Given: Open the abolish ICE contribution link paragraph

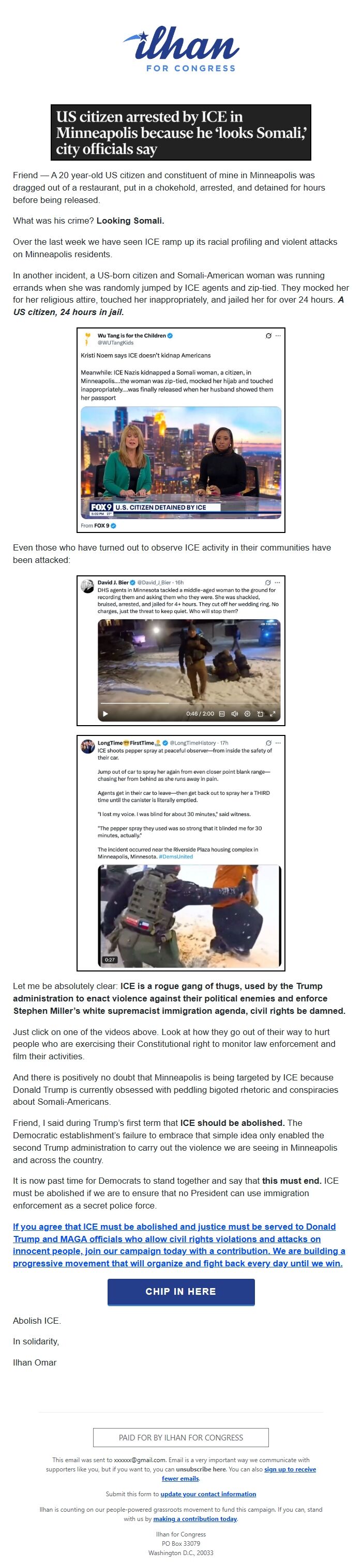Looking at the screenshot, I should [178, 1245].
